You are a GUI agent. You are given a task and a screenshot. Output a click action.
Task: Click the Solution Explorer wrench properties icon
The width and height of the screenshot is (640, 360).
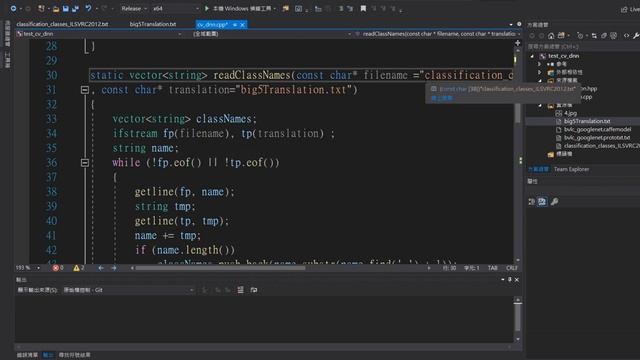[636, 36]
